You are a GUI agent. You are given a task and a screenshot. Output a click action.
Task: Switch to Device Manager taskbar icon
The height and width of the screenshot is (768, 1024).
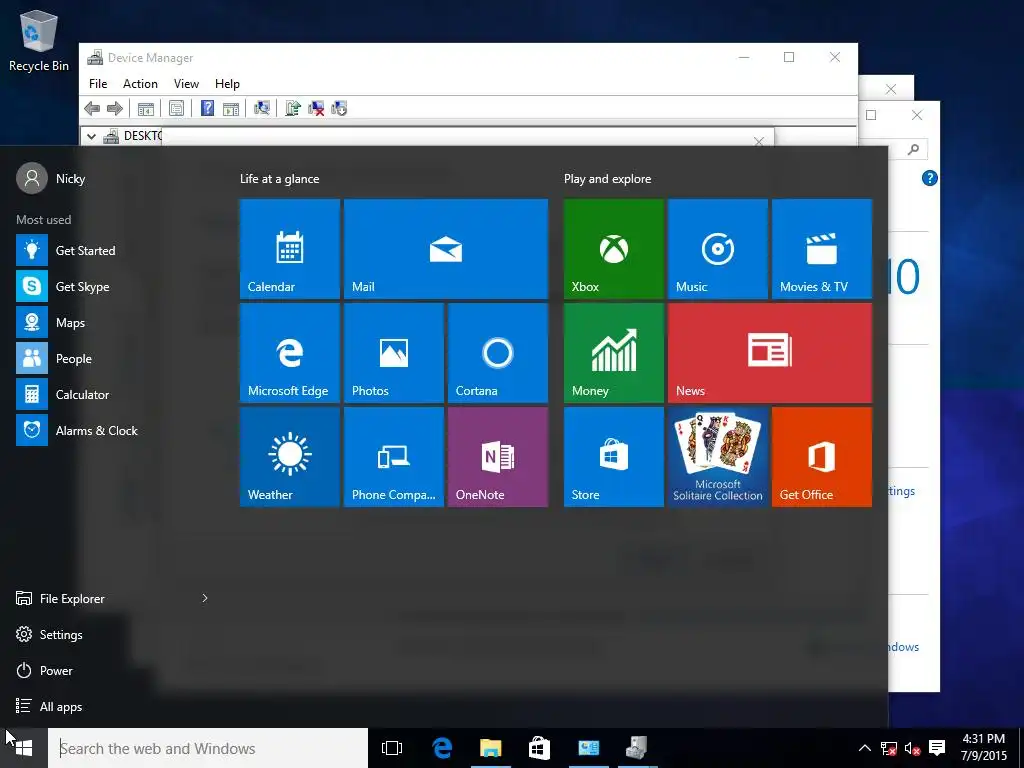click(x=637, y=748)
